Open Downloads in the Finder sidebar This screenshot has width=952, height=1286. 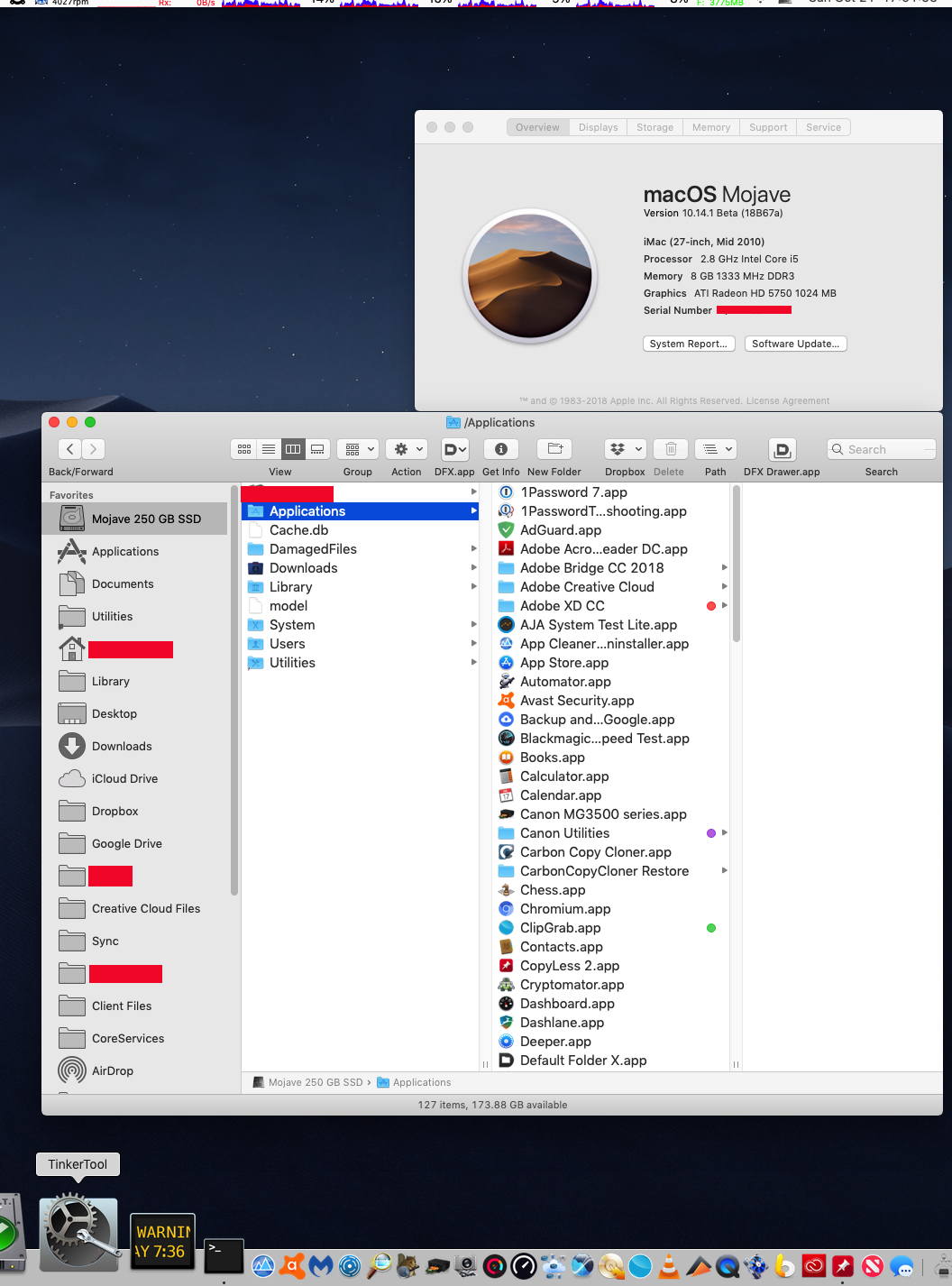click(x=122, y=746)
